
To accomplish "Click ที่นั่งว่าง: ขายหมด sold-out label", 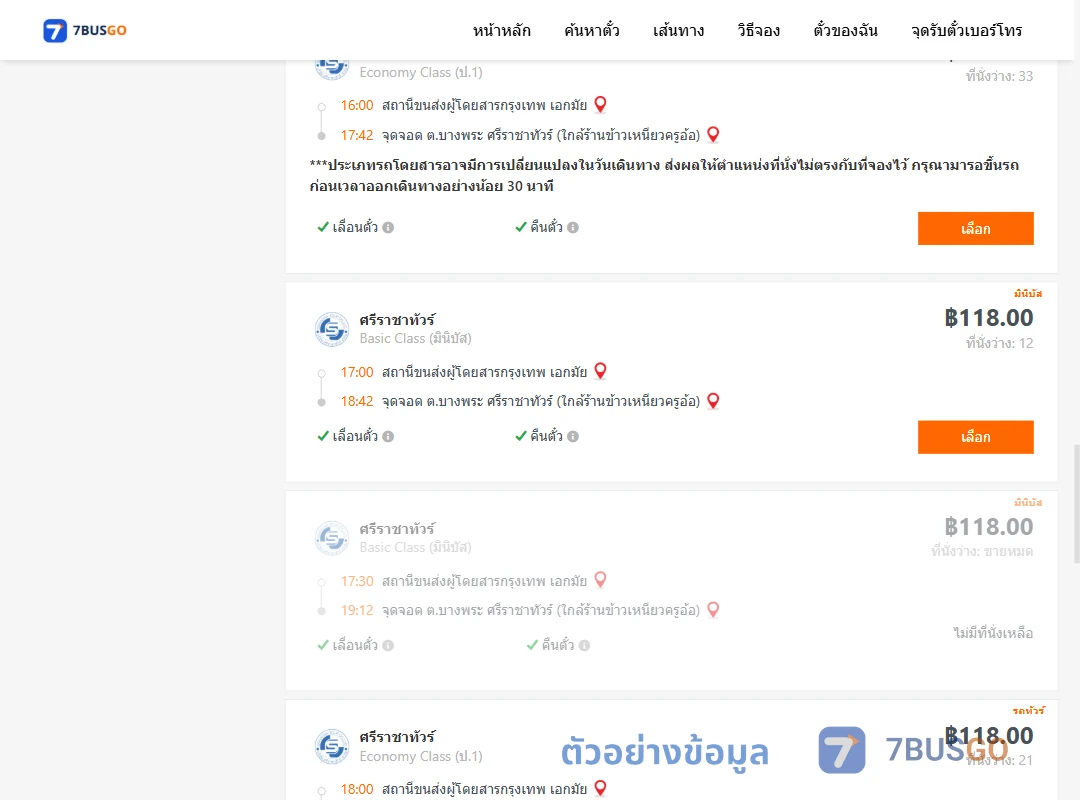I will click(x=982, y=551).
